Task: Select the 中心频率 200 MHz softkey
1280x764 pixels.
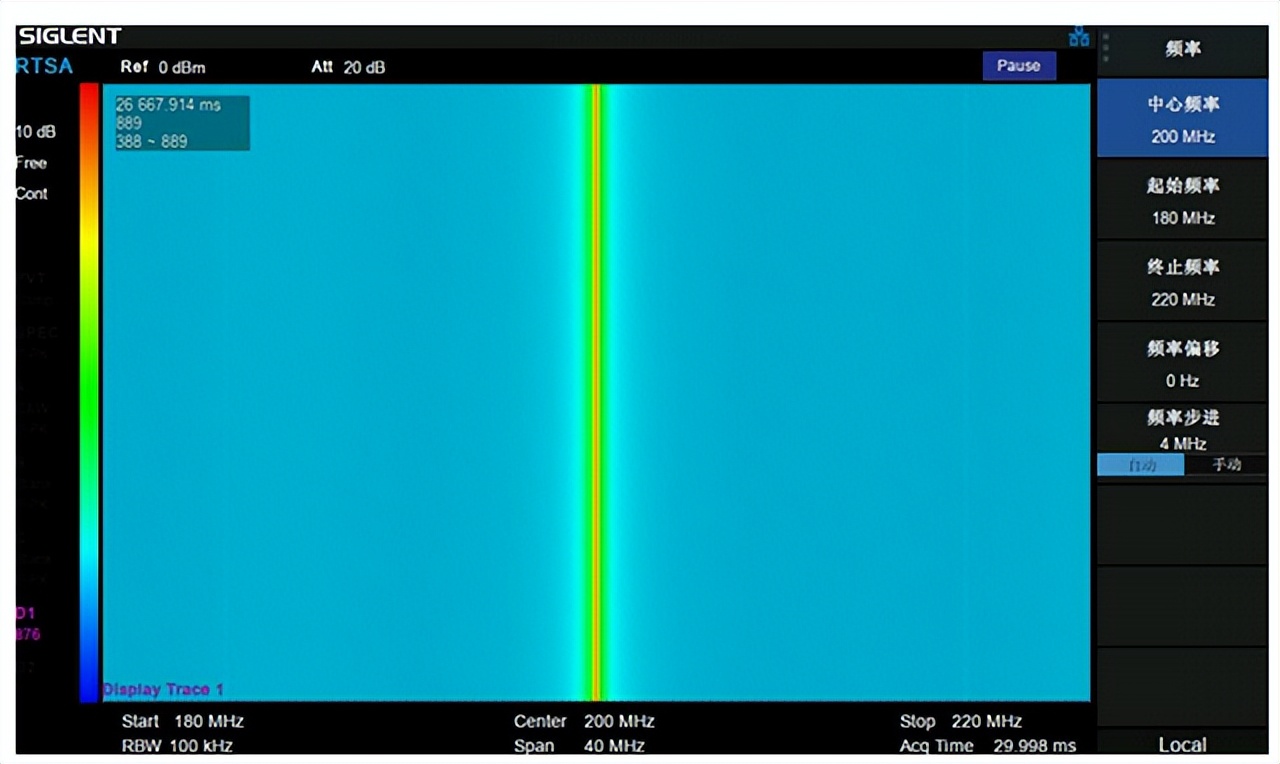Action: [1182, 119]
